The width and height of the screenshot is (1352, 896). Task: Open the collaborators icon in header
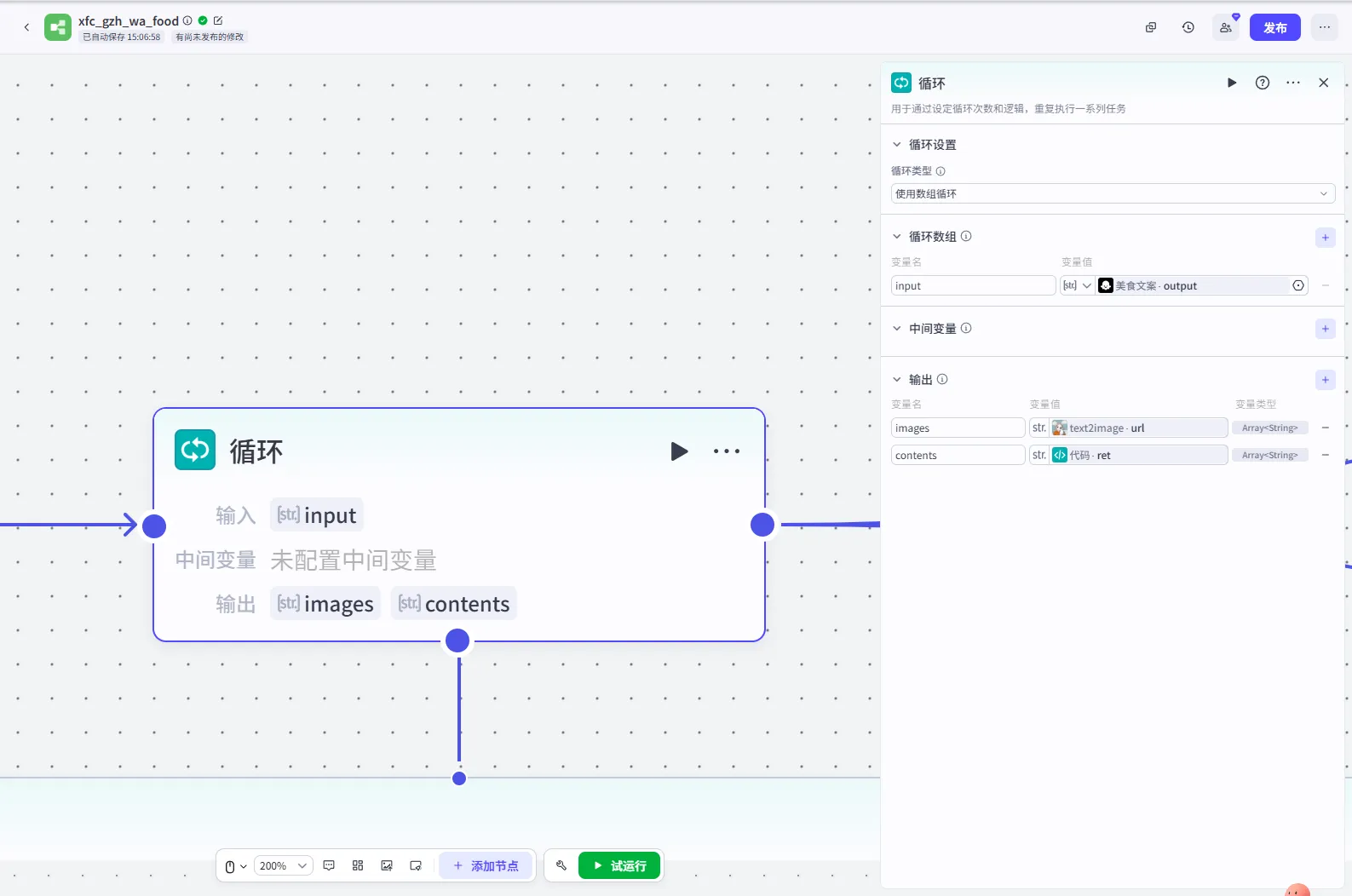click(1226, 27)
